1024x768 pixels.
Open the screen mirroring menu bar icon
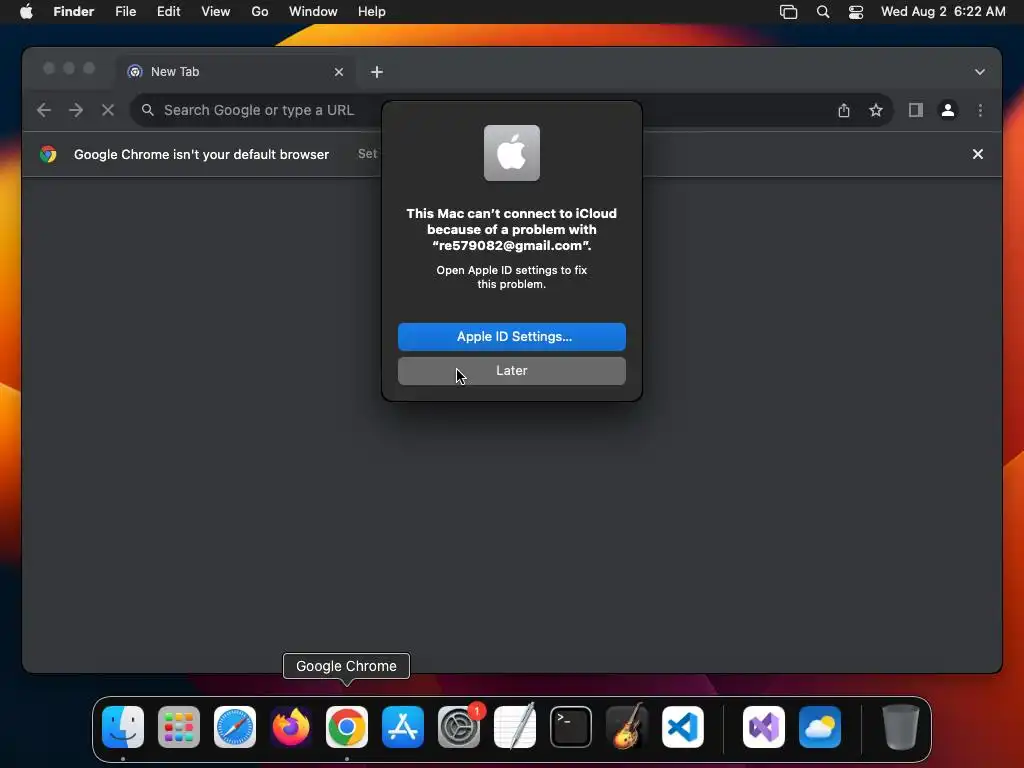[788, 12]
